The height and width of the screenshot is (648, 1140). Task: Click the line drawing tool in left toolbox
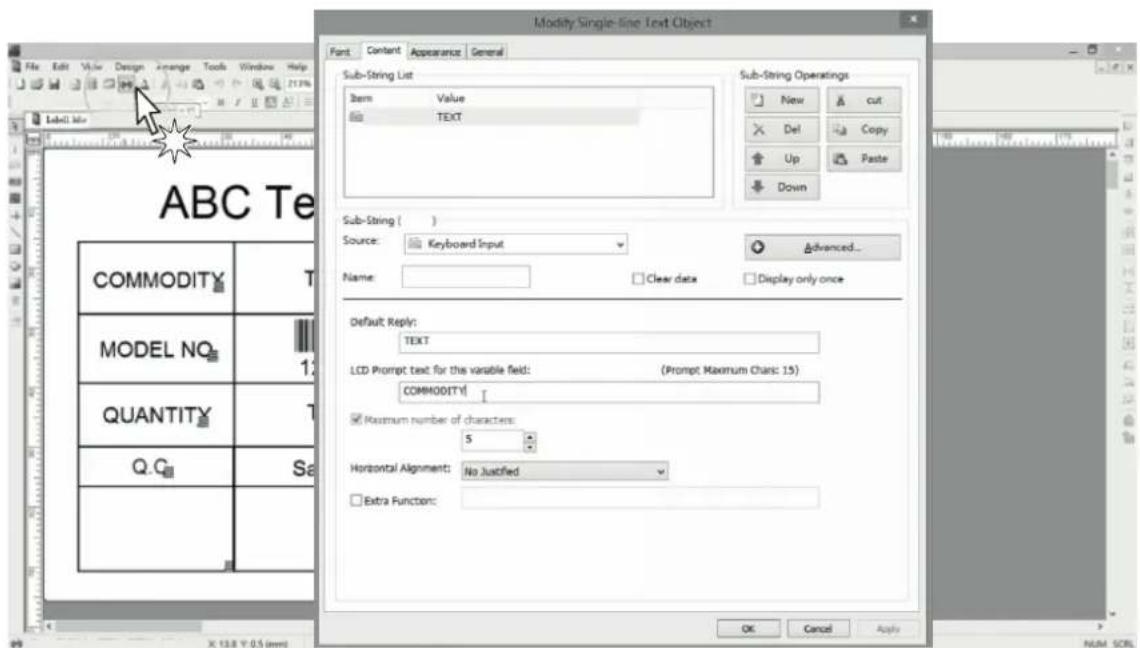click(15, 233)
